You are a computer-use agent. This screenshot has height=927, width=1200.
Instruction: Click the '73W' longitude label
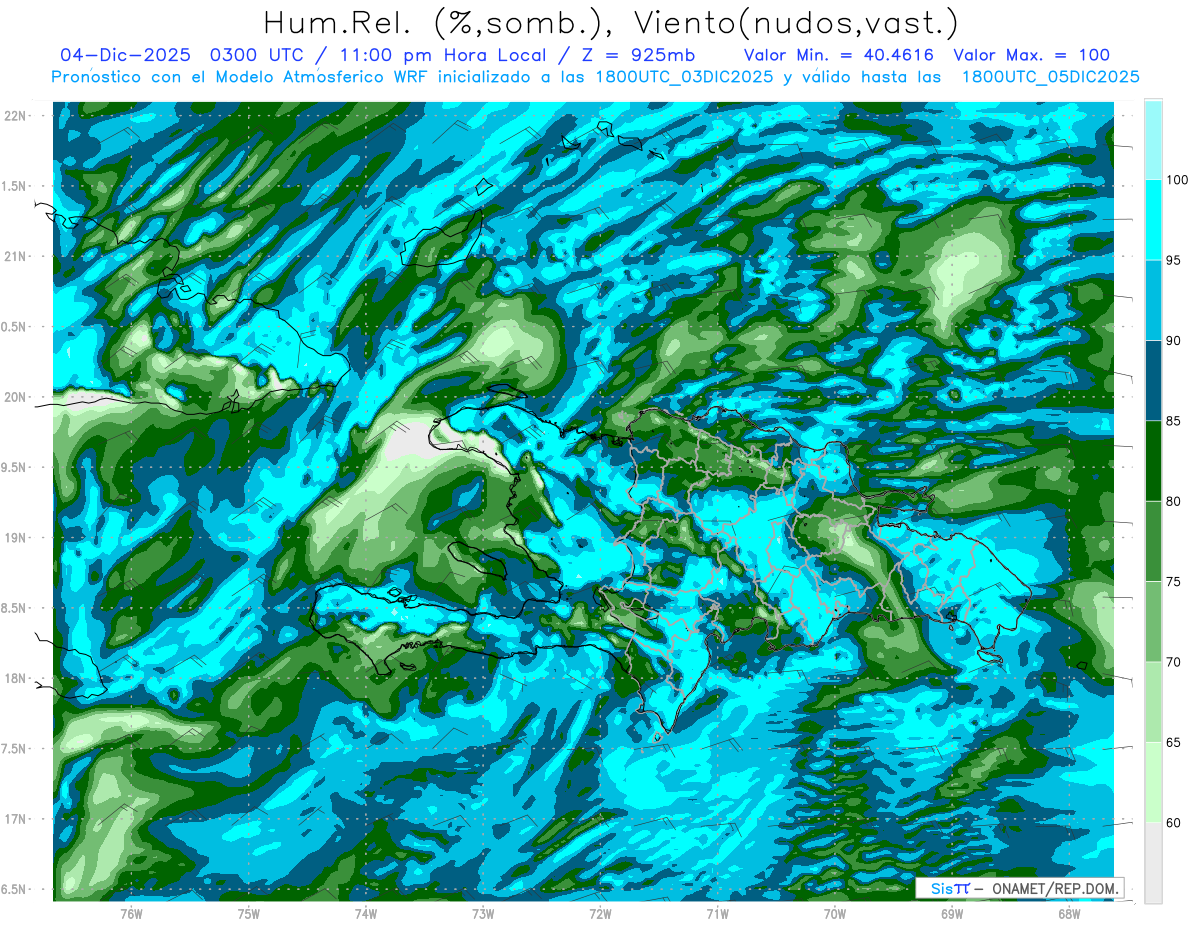tap(483, 914)
